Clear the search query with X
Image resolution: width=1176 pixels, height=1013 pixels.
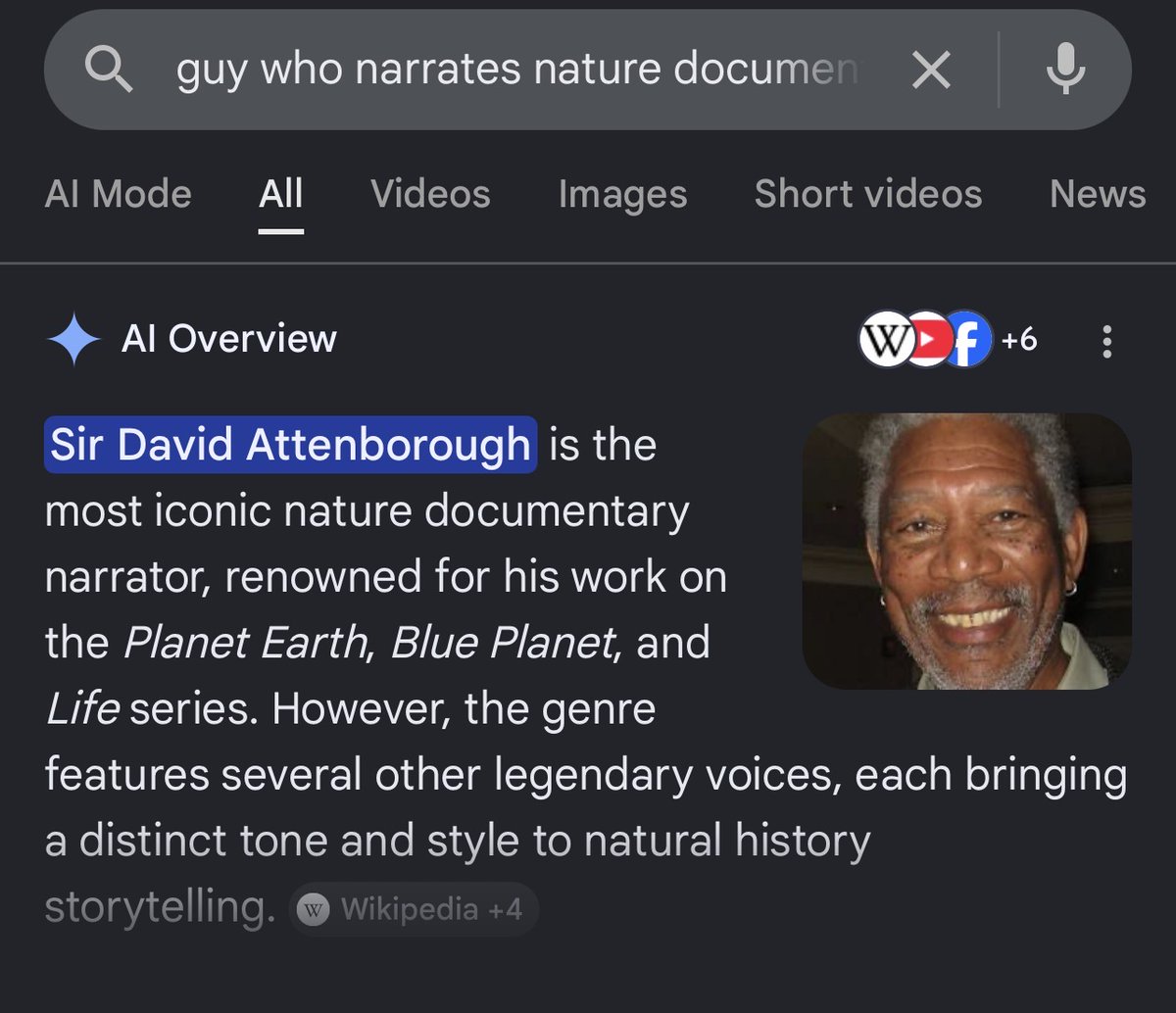(x=931, y=71)
